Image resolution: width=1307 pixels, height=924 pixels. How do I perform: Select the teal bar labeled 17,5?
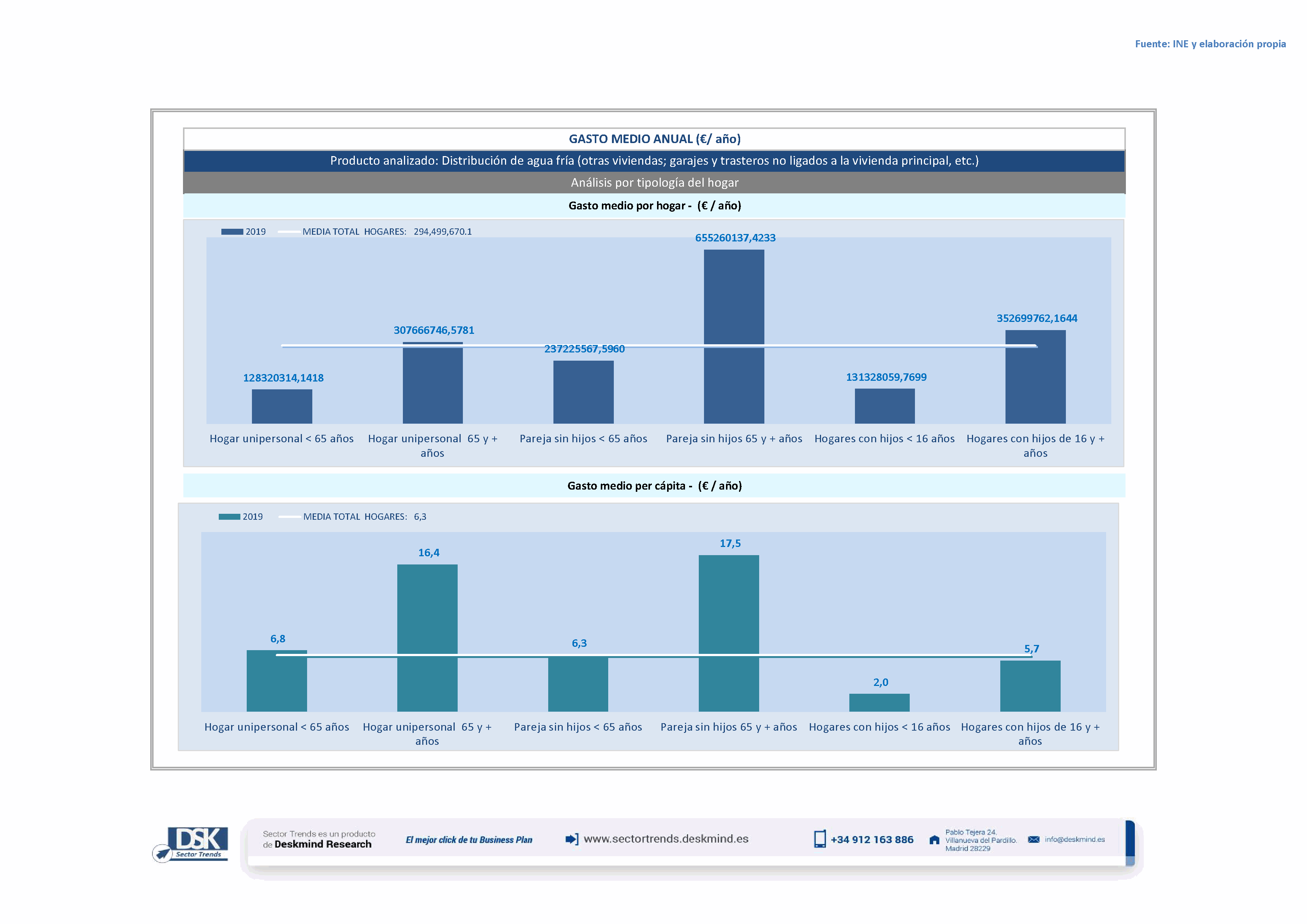pyautogui.click(x=728, y=632)
